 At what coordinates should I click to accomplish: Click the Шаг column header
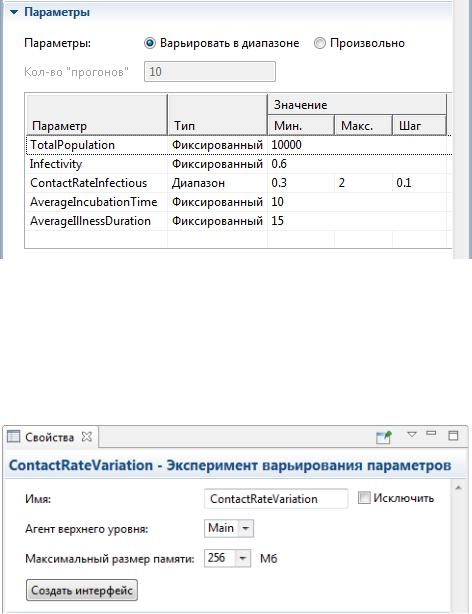tap(419, 126)
